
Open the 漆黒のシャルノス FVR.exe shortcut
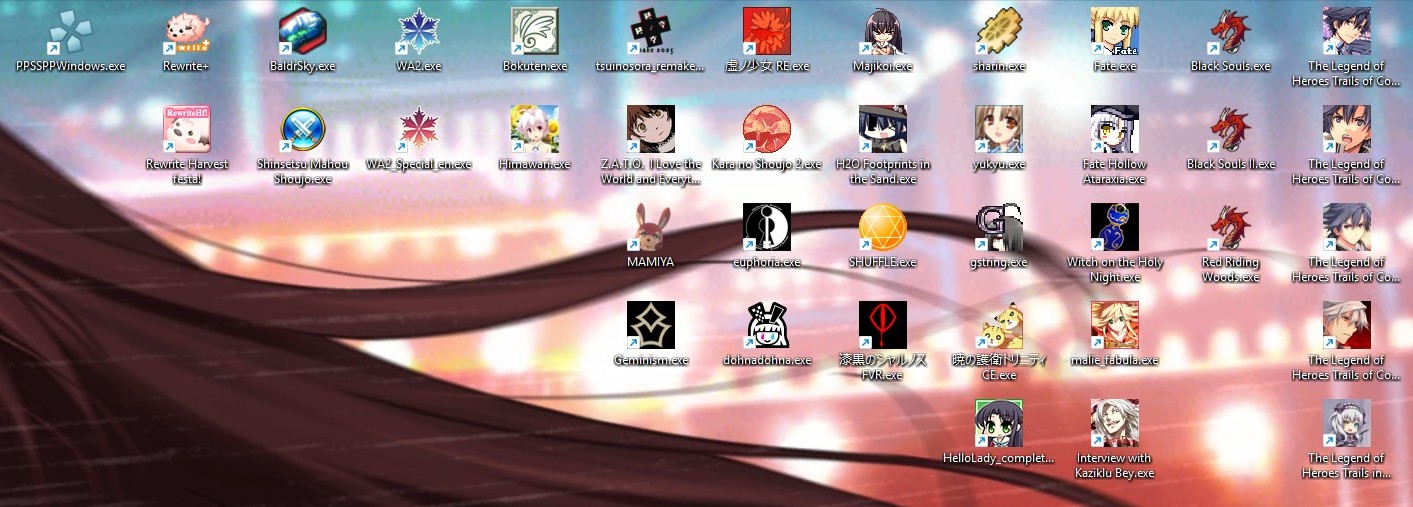[x=883, y=326]
